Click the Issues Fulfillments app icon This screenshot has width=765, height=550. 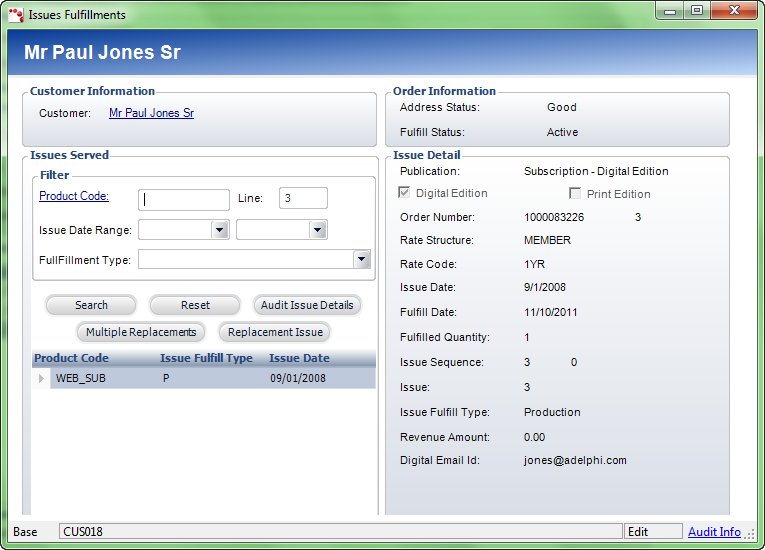click(x=16, y=15)
